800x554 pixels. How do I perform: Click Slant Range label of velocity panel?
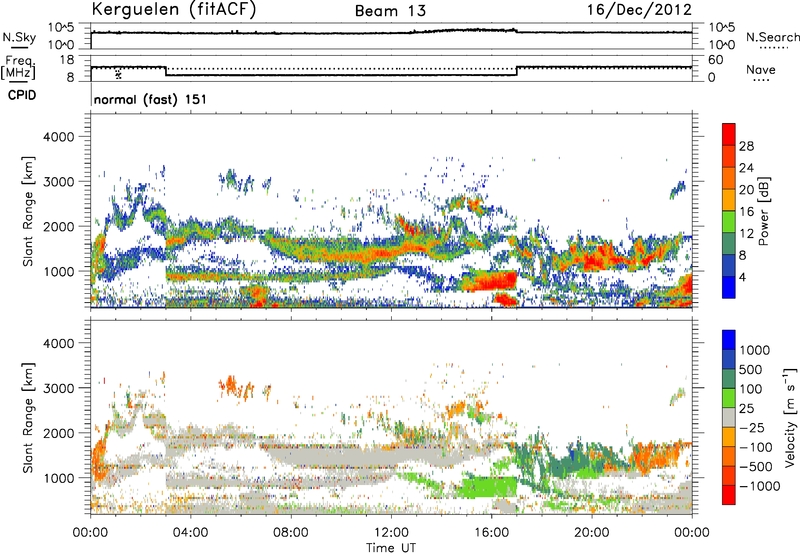point(28,418)
